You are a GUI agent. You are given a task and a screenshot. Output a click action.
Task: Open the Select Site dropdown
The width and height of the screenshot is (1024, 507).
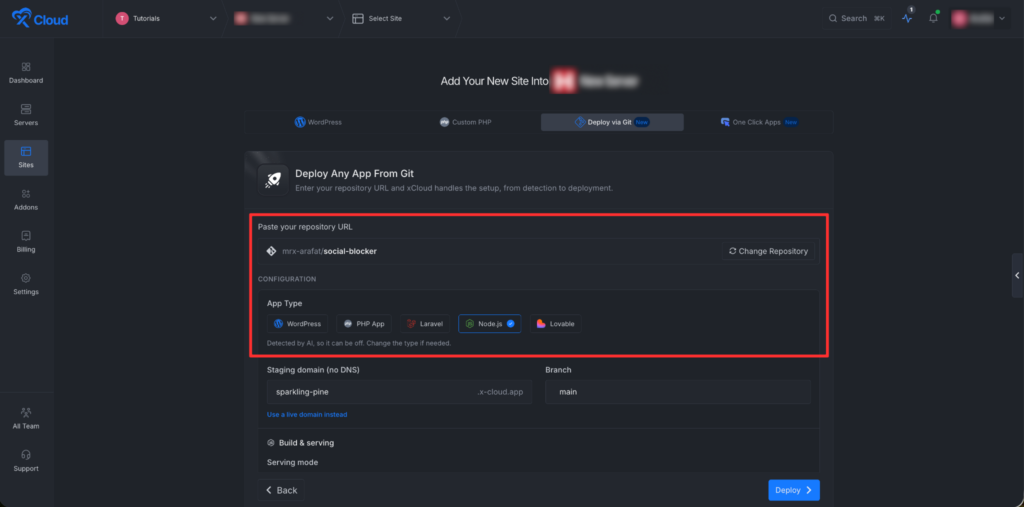coord(402,18)
